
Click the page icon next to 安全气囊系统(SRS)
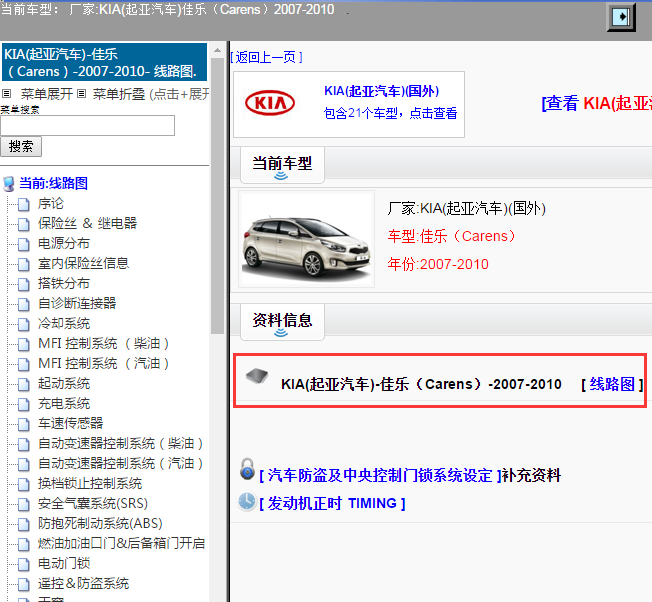24,504
